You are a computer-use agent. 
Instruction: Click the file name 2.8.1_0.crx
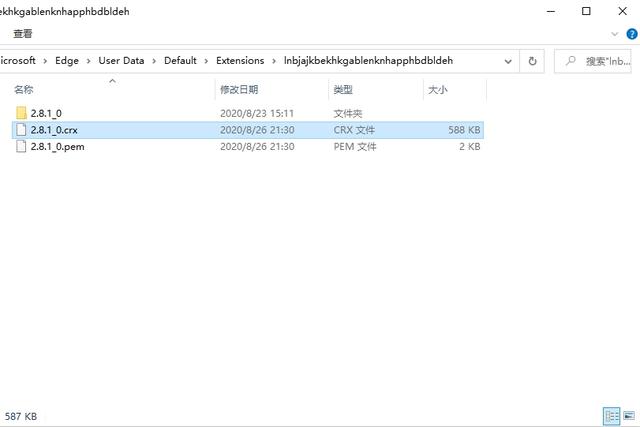54,130
